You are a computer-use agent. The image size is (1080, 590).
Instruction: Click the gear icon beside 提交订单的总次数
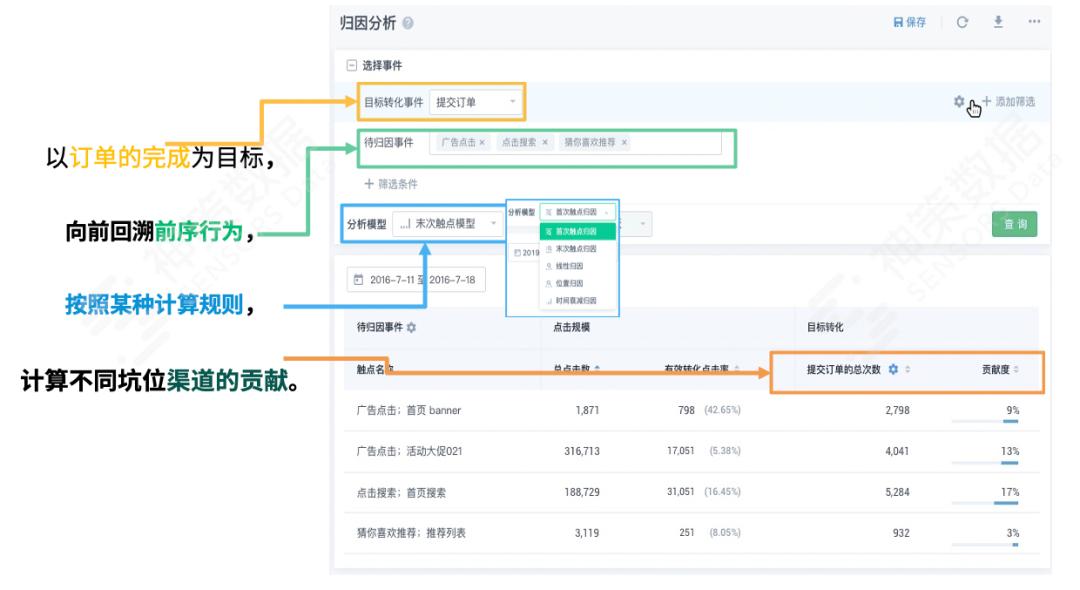click(x=893, y=370)
